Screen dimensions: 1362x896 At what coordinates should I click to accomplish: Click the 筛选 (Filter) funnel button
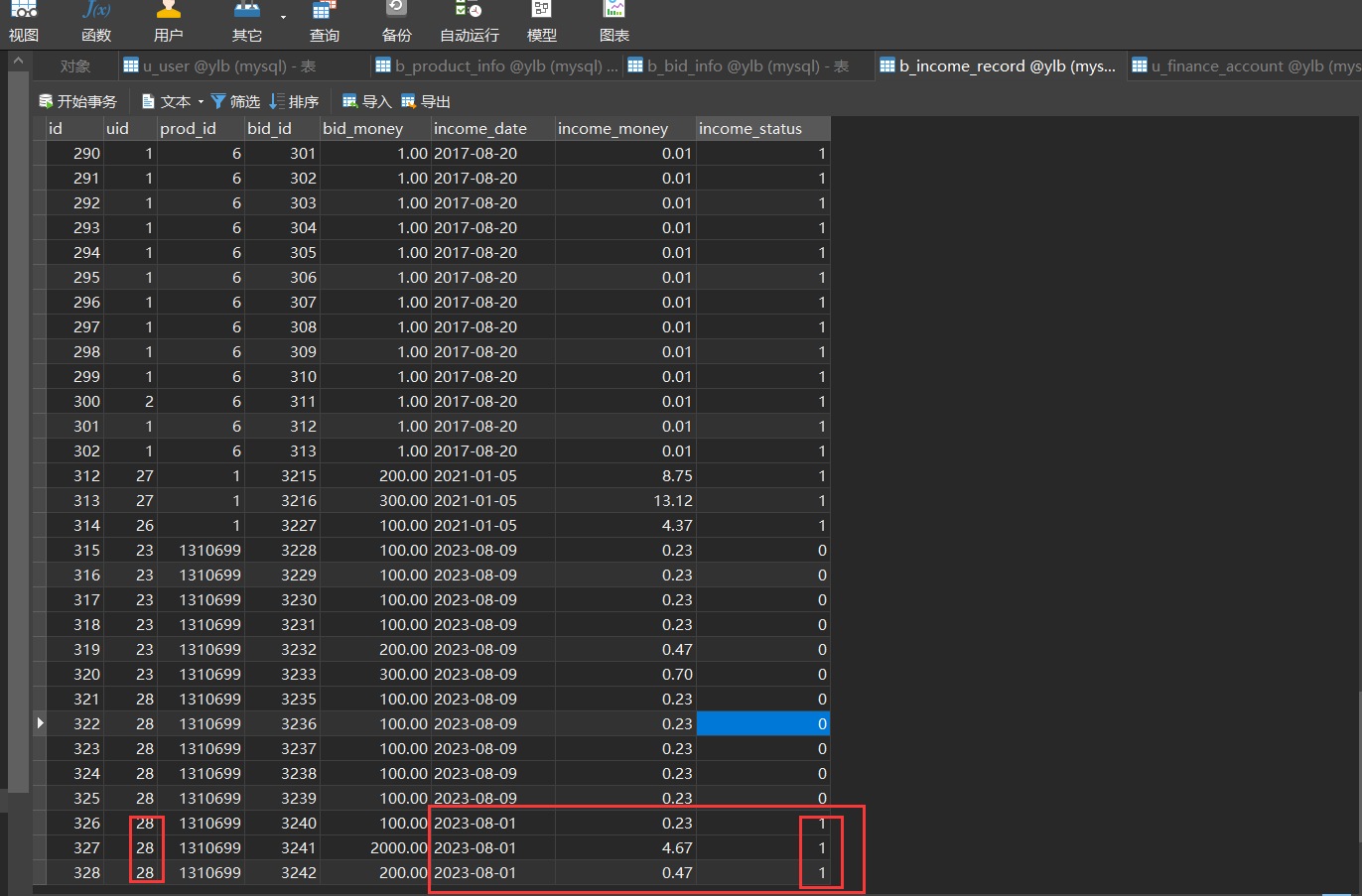[x=235, y=101]
